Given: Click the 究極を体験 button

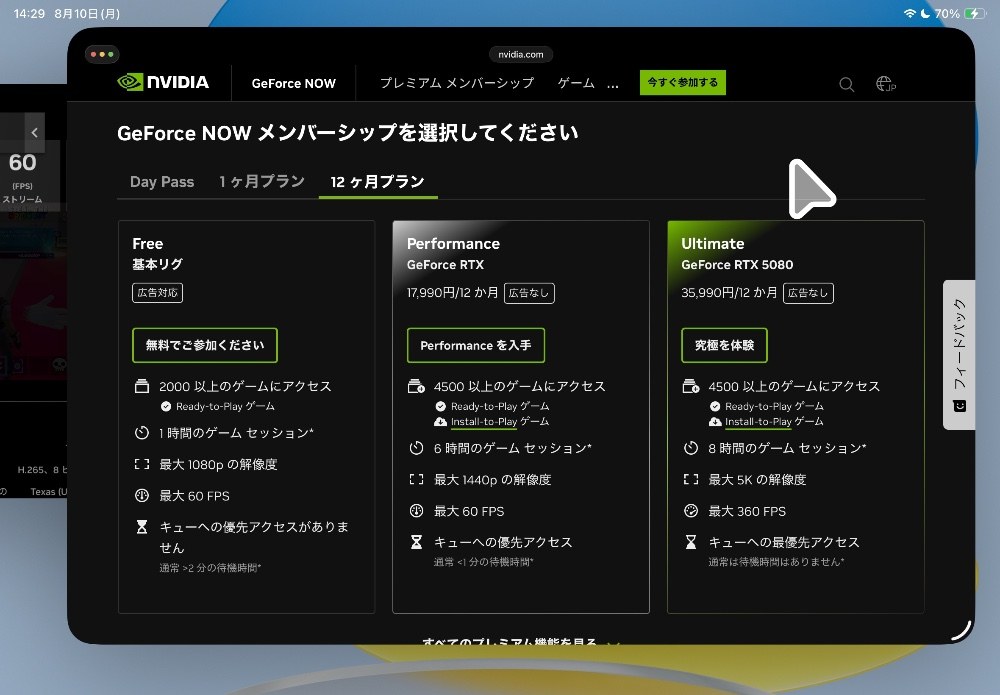Looking at the screenshot, I should pos(724,345).
